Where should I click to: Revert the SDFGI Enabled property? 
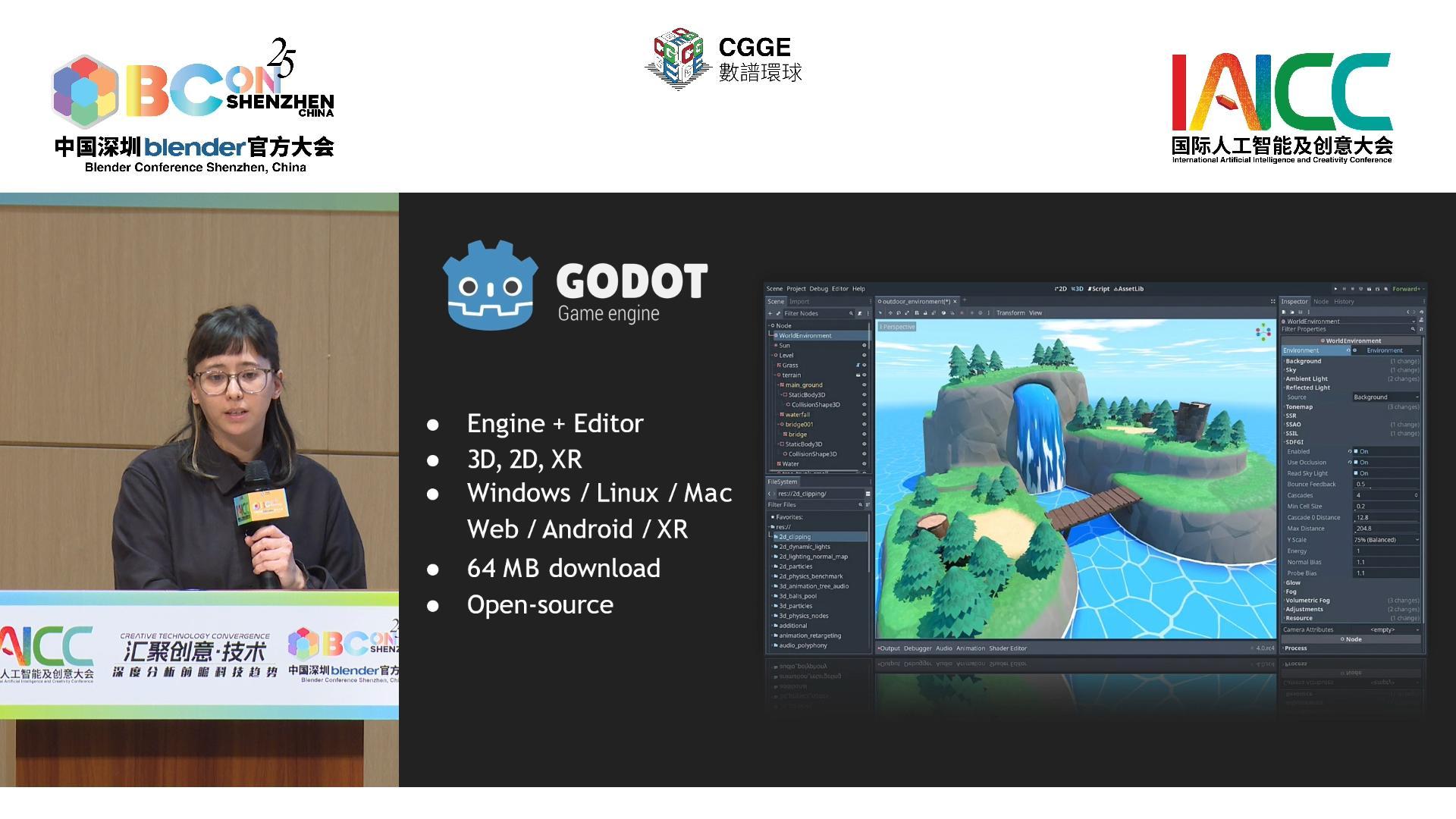(1350, 451)
